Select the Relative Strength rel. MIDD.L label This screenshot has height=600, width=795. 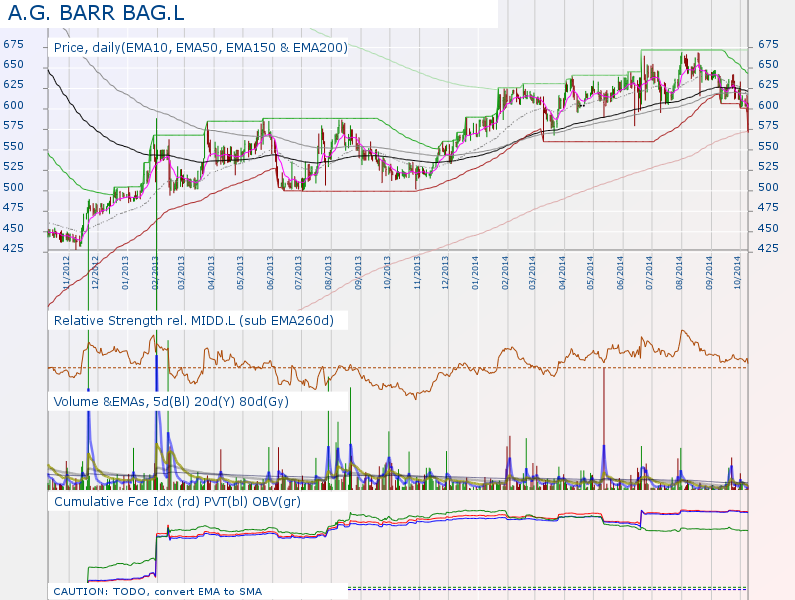[x=194, y=321]
